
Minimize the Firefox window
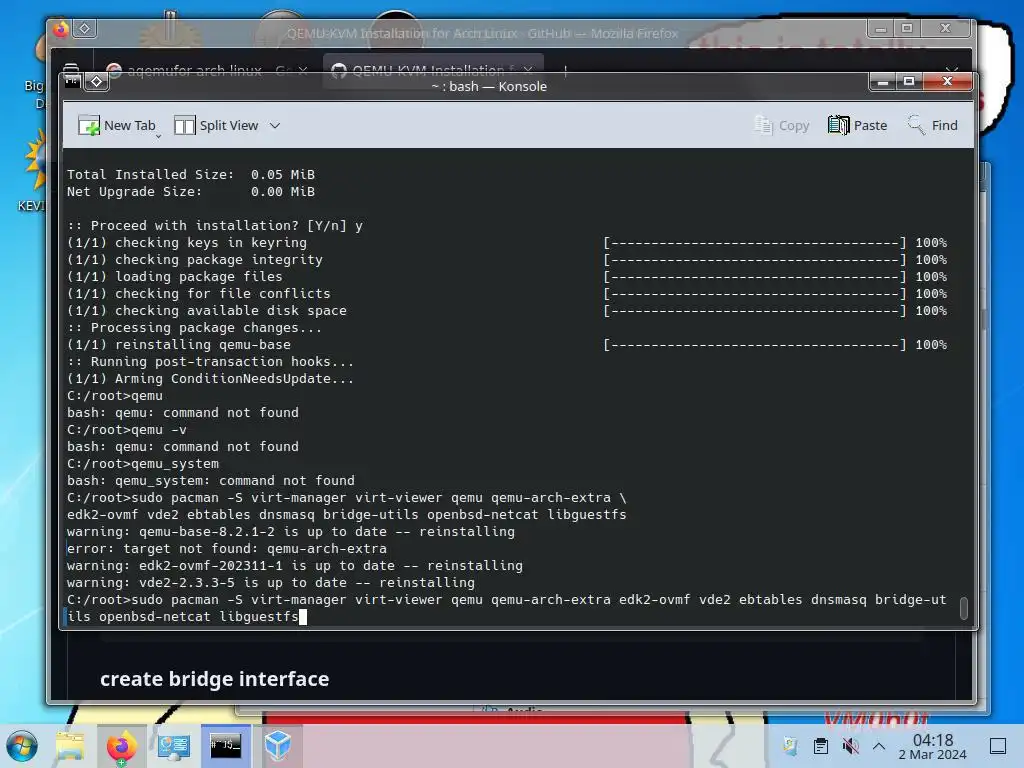(x=881, y=29)
